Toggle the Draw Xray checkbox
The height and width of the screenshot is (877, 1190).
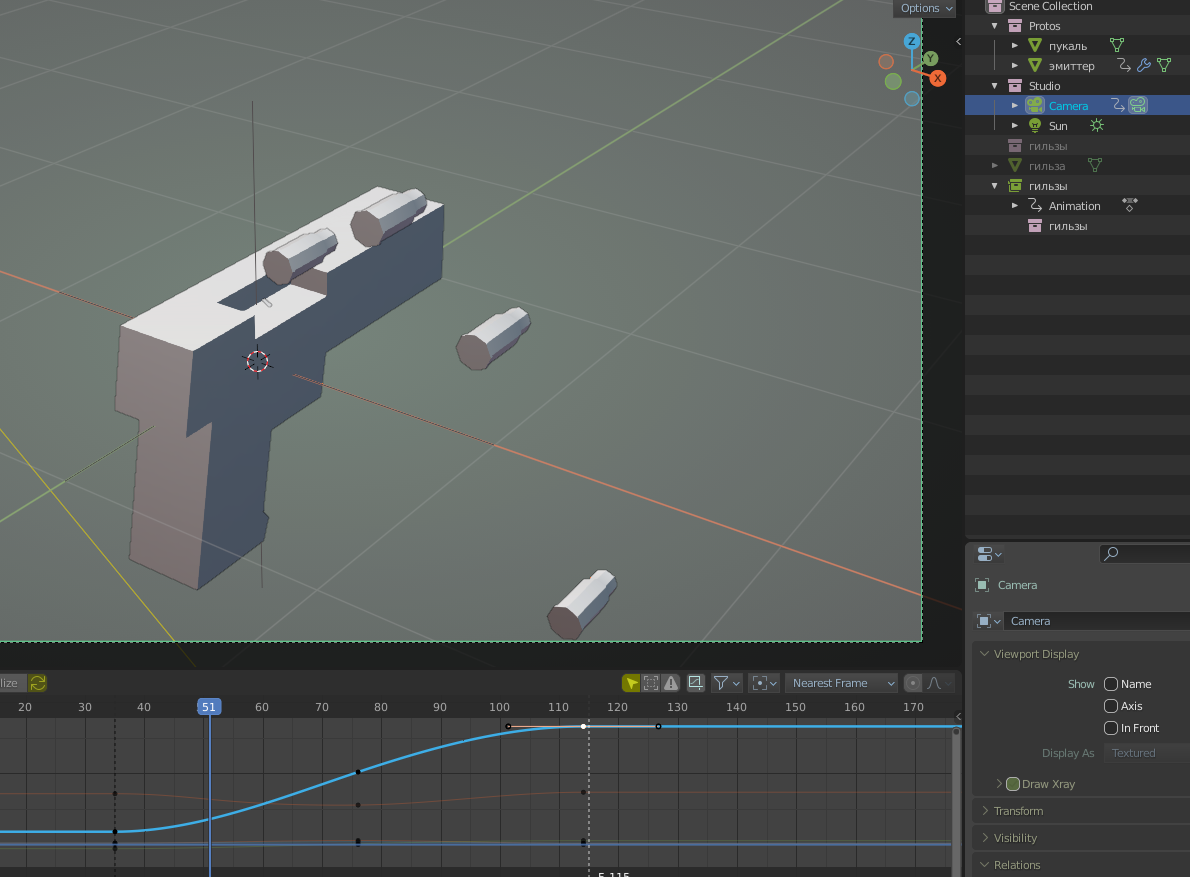pos(1012,784)
